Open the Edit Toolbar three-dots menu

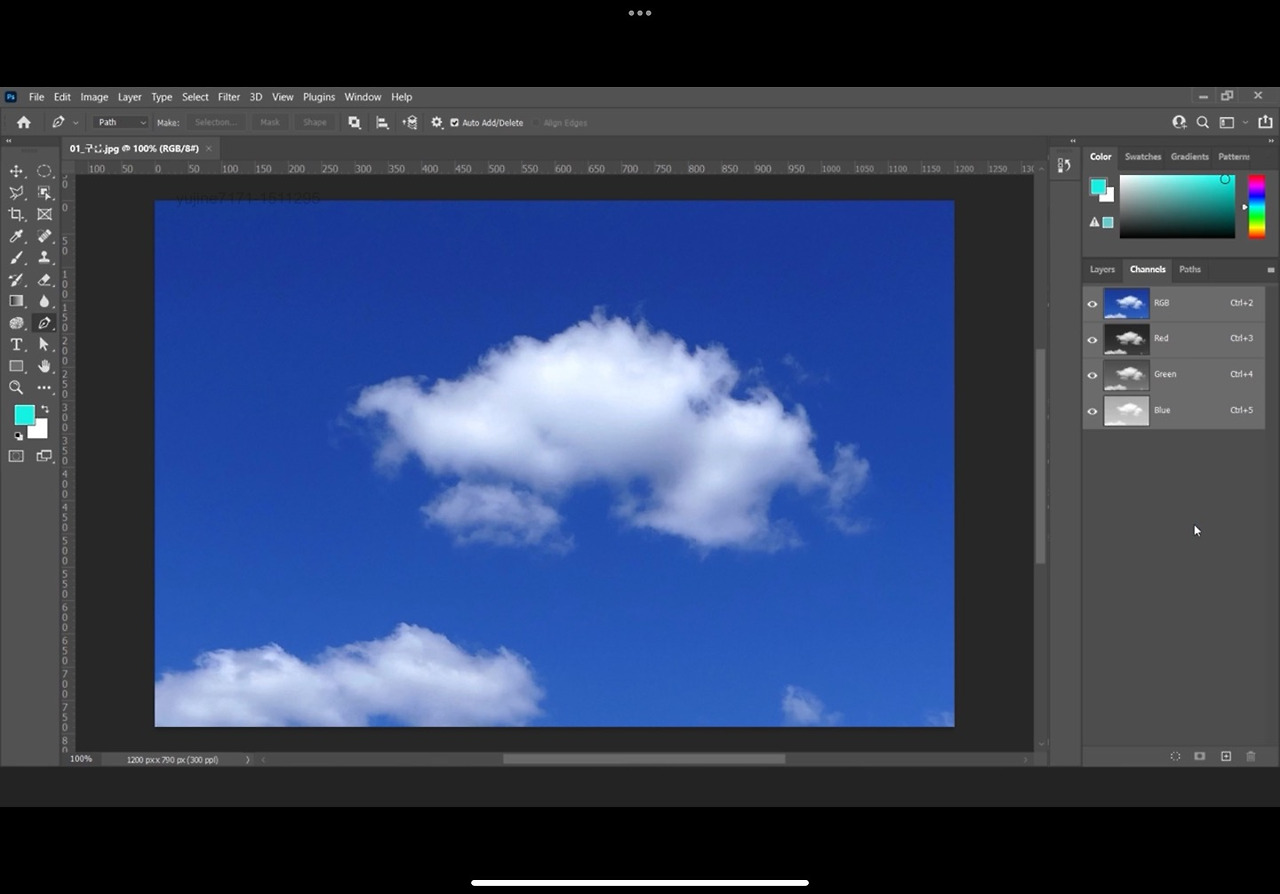[44, 387]
